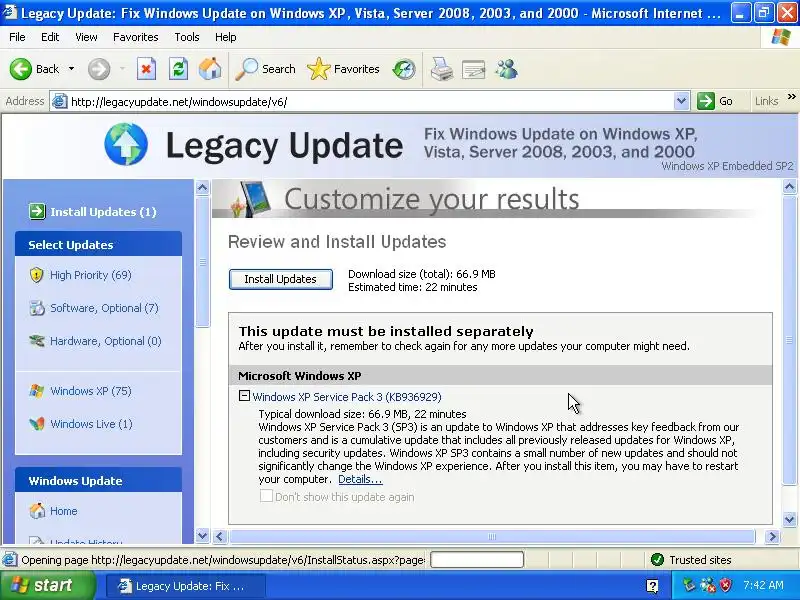Click the Windows XP Service Pack 3 link
This screenshot has height=600, width=800.
click(x=347, y=397)
